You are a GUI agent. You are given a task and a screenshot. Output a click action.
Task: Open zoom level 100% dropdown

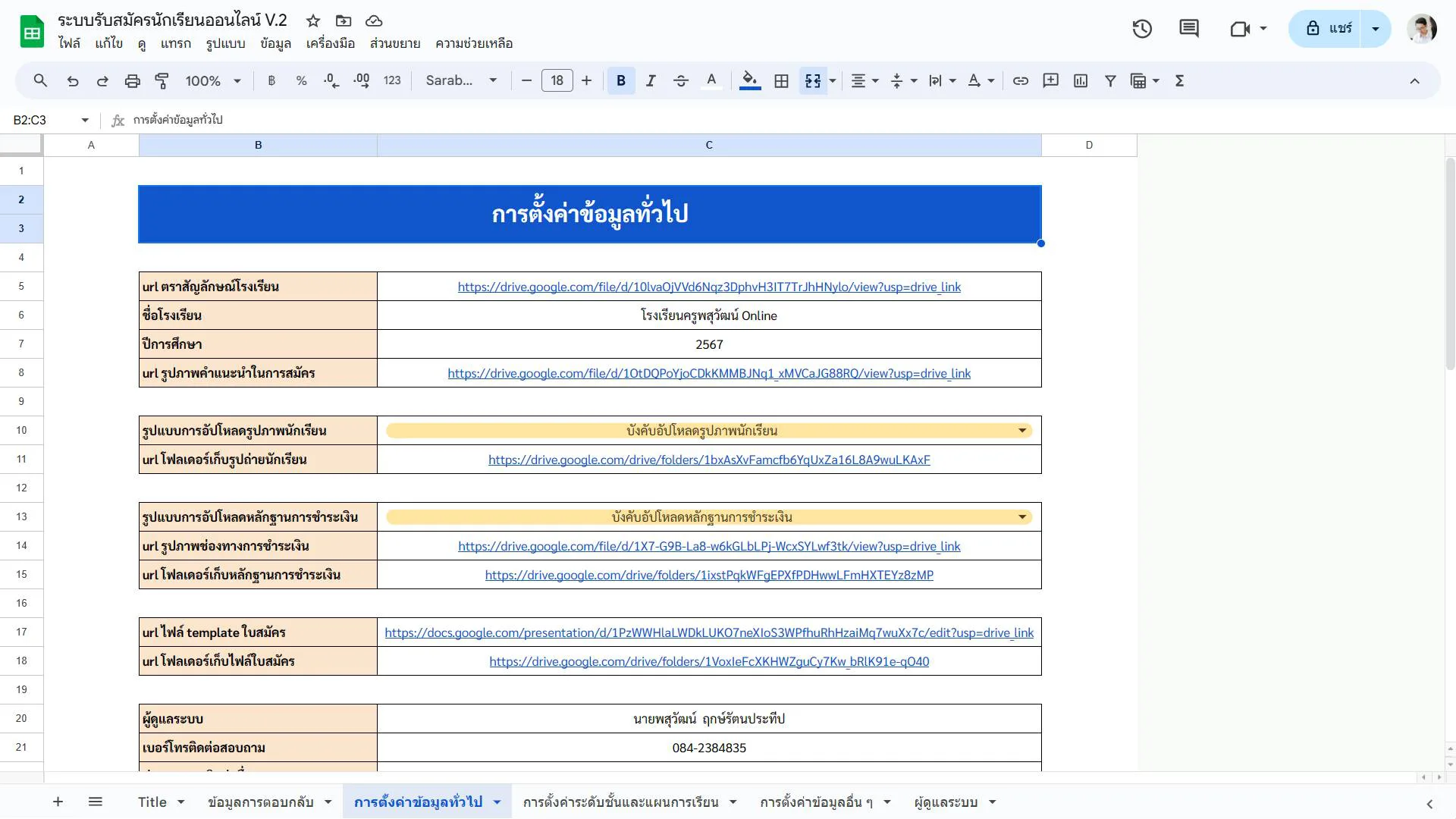[x=213, y=80]
